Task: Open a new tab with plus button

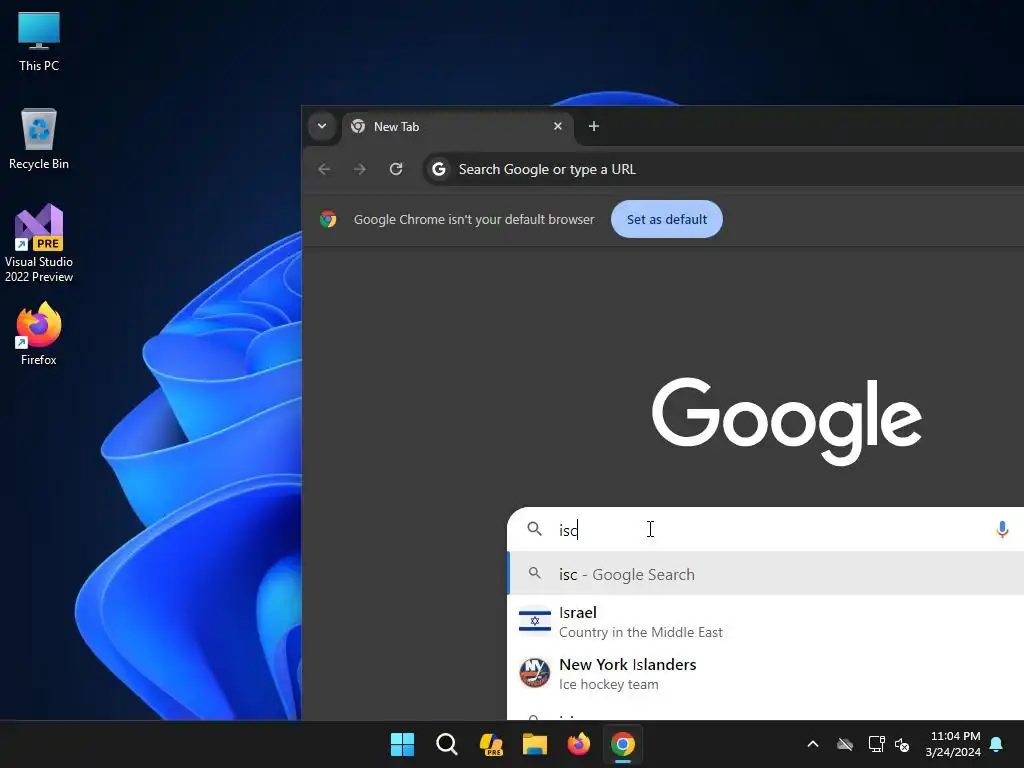Action: coord(594,126)
